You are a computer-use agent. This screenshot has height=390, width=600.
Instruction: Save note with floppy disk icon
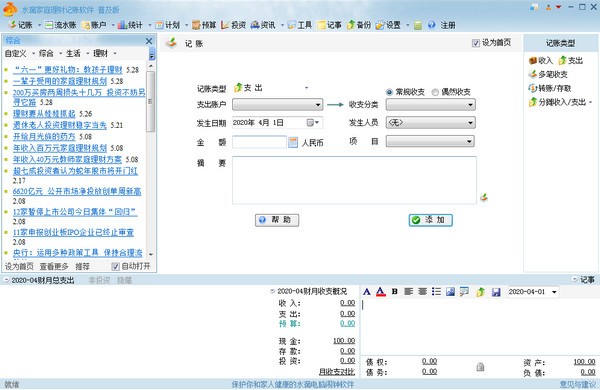pyautogui.click(x=496, y=292)
